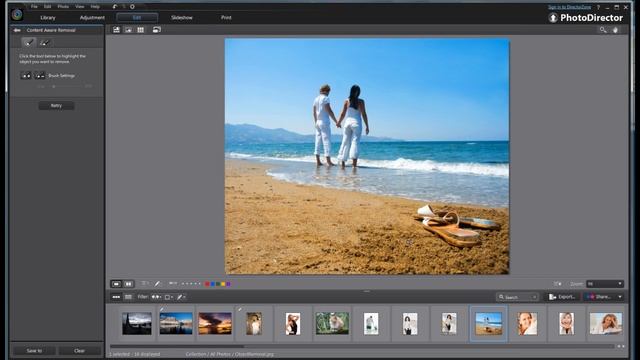The width and height of the screenshot is (640, 360).
Task: Select the cat in grass thumbnail
Action: coord(332,323)
